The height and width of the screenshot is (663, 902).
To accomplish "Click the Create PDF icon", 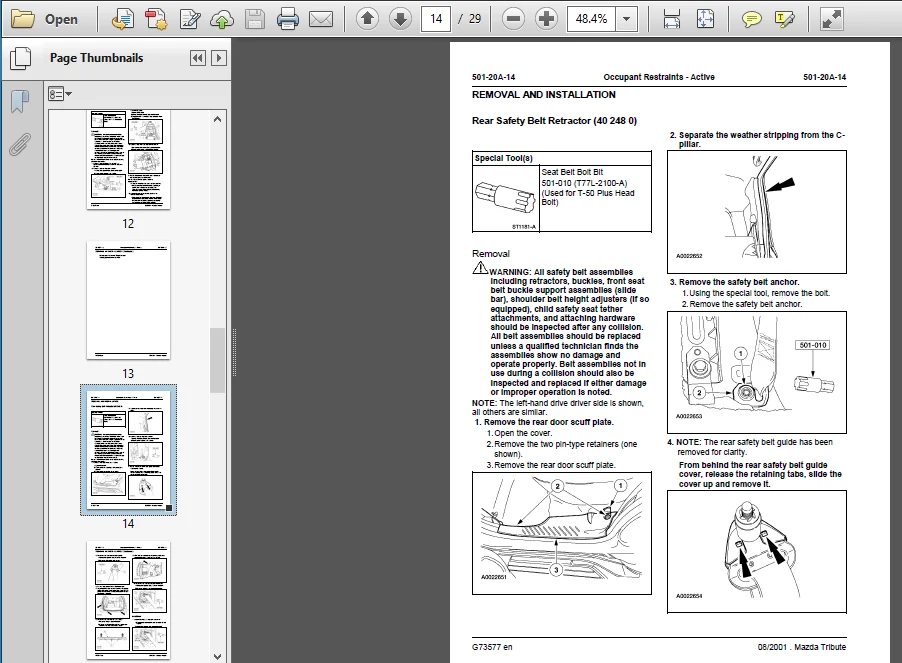I will click(x=155, y=19).
